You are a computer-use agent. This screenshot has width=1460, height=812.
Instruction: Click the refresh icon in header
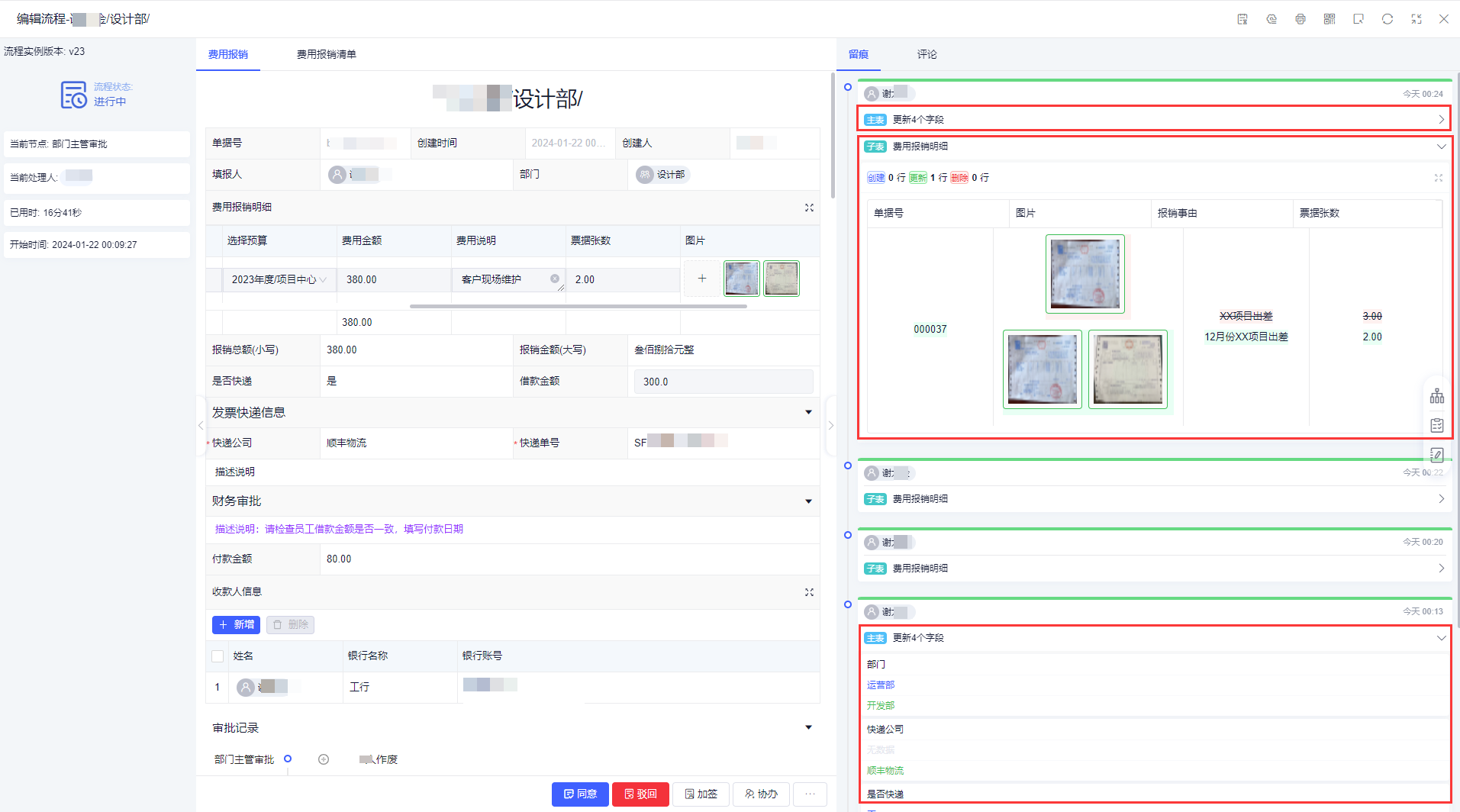[x=1387, y=19]
